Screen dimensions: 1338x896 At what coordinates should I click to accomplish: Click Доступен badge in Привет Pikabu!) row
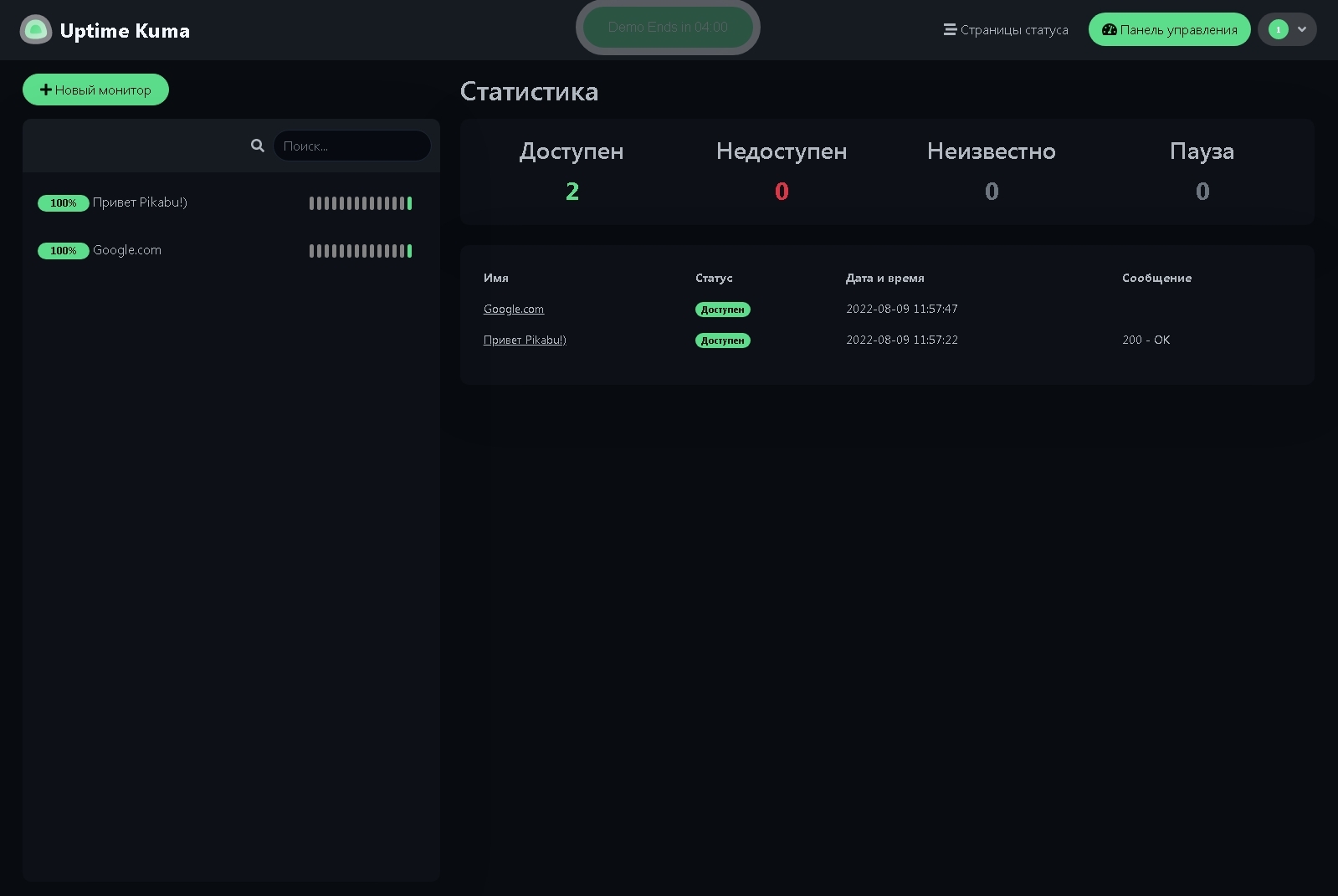coord(723,340)
